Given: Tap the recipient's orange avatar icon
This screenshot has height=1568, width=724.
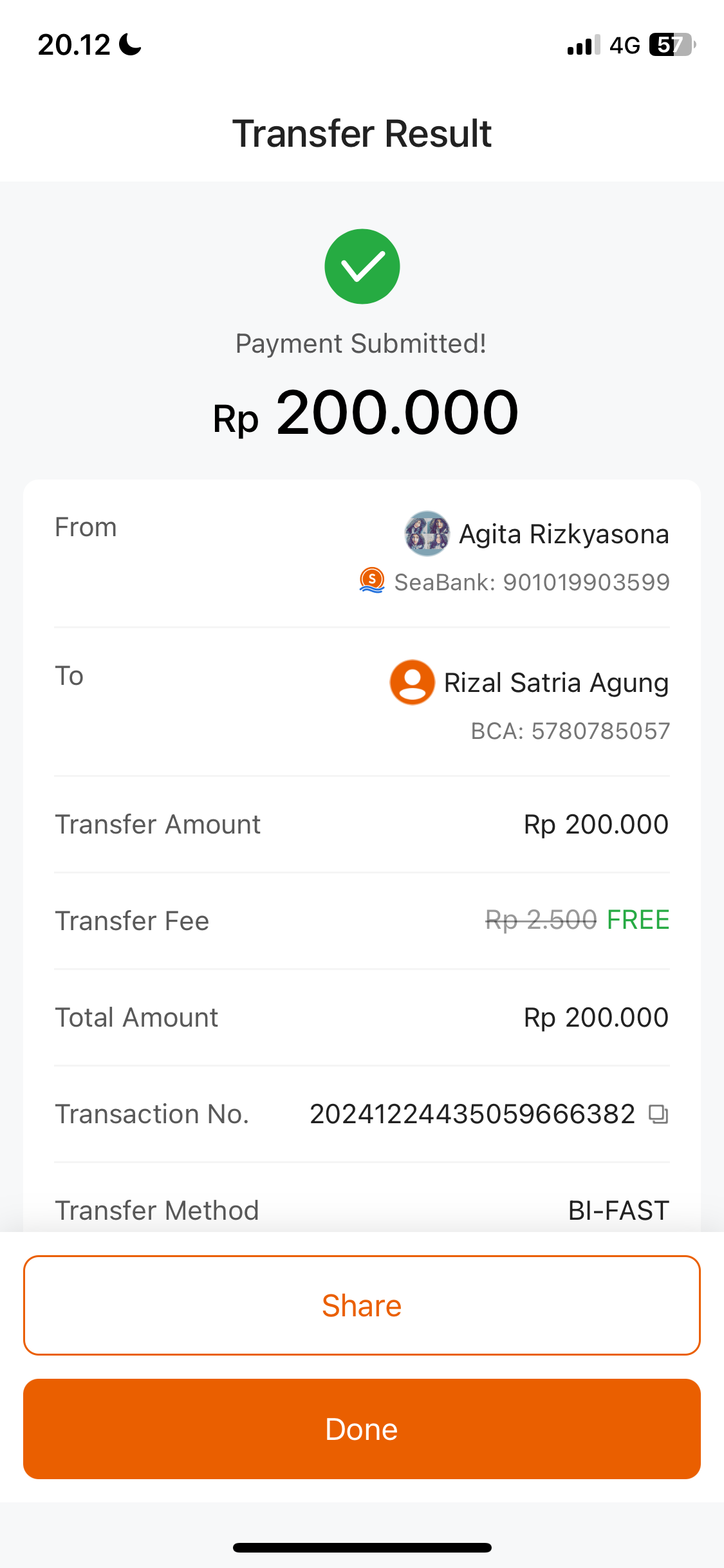Looking at the screenshot, I should [x=413, y=682].
